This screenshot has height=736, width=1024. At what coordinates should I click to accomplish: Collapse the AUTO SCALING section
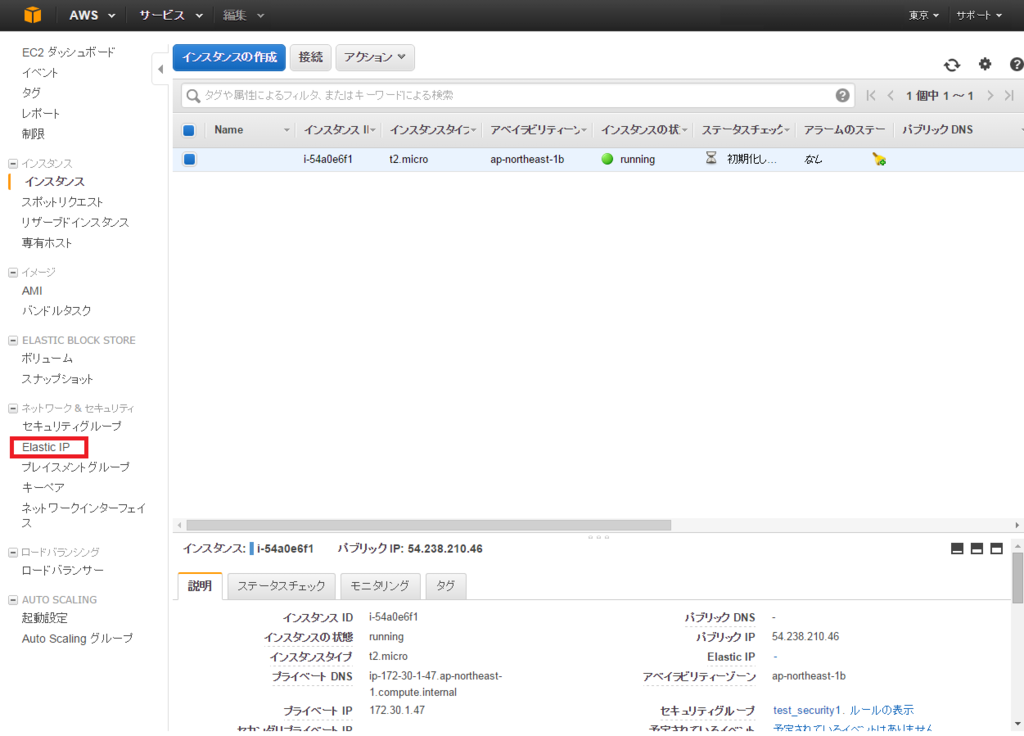[x=12, y=600]
